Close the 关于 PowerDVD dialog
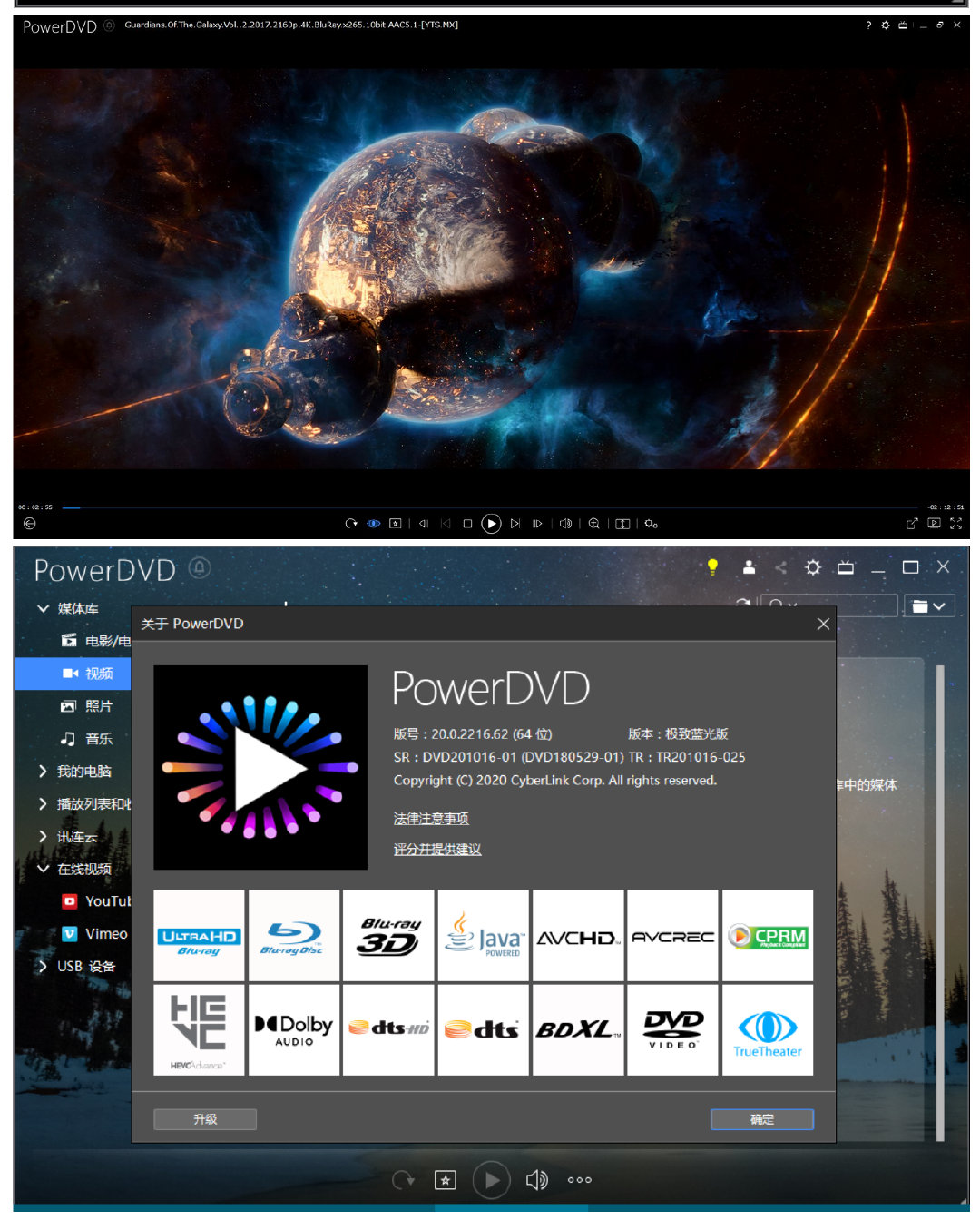Viewport: 980px width, 1220px height. [x=823, y=624]
